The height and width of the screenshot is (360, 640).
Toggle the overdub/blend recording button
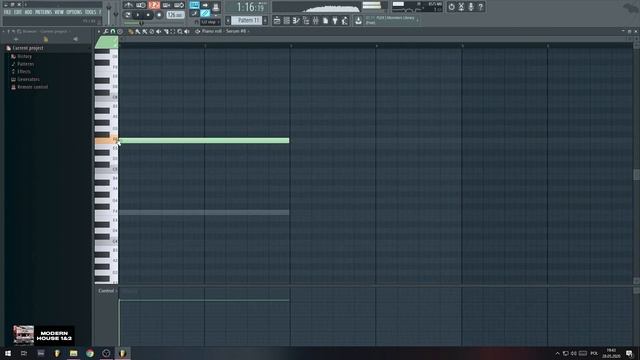[x=166, y=5]
